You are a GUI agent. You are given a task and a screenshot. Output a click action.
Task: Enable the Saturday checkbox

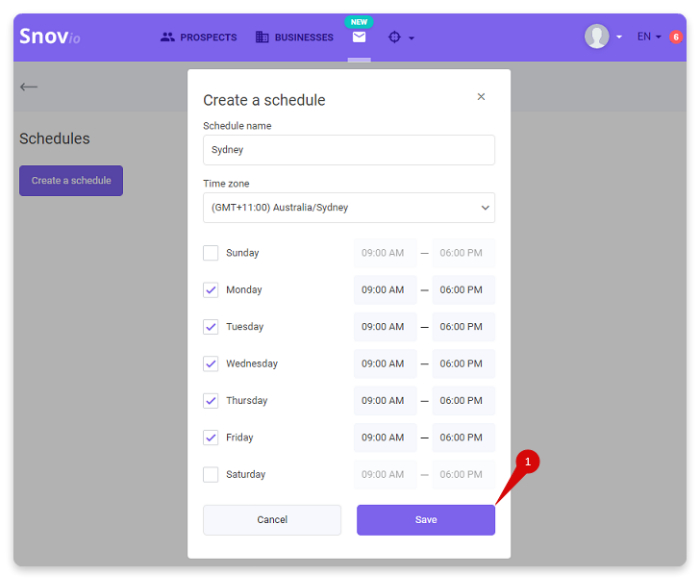[x=211, y=474]
